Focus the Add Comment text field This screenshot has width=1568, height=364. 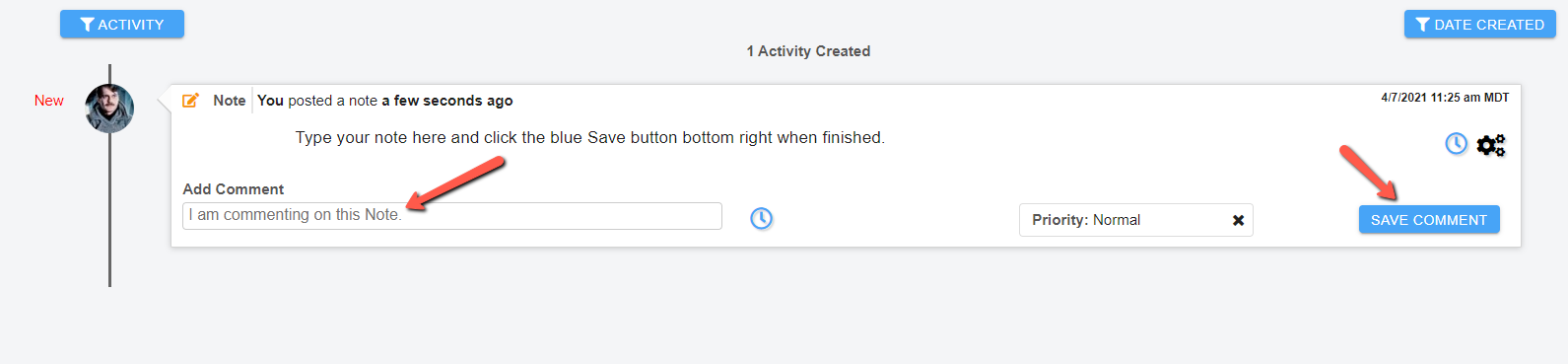[x=452, y=216]
